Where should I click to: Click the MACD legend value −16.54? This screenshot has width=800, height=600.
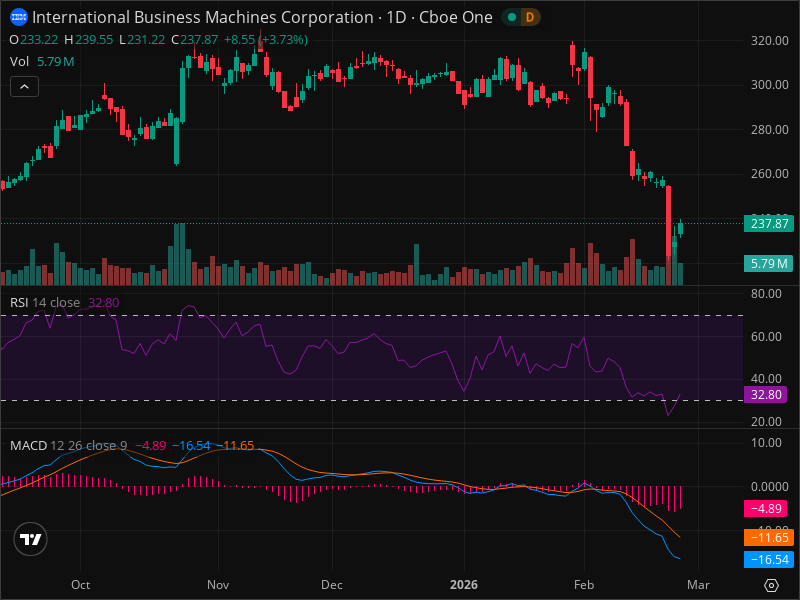[x=191, y=445]
